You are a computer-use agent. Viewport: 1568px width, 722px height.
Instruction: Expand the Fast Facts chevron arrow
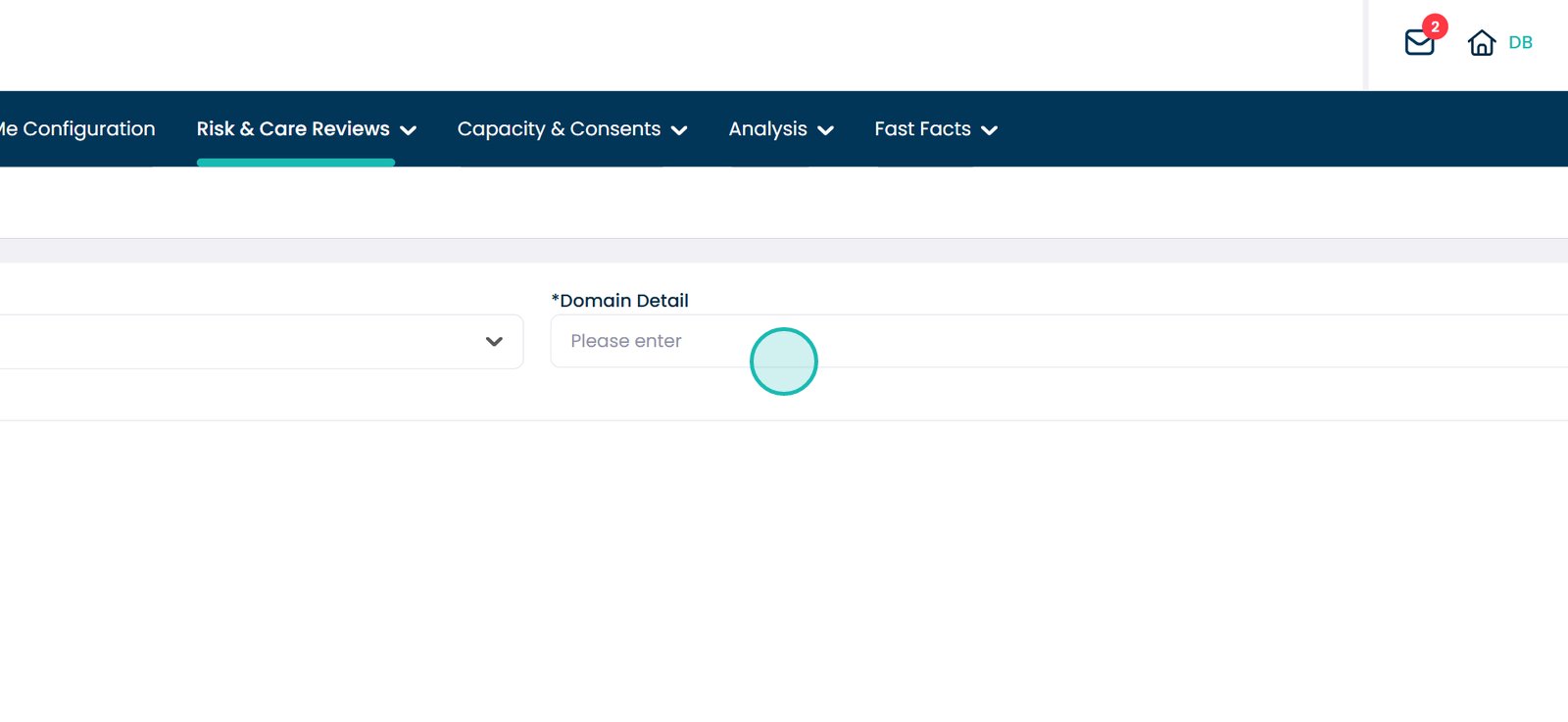pyautogui.click(x=990, y=130)
